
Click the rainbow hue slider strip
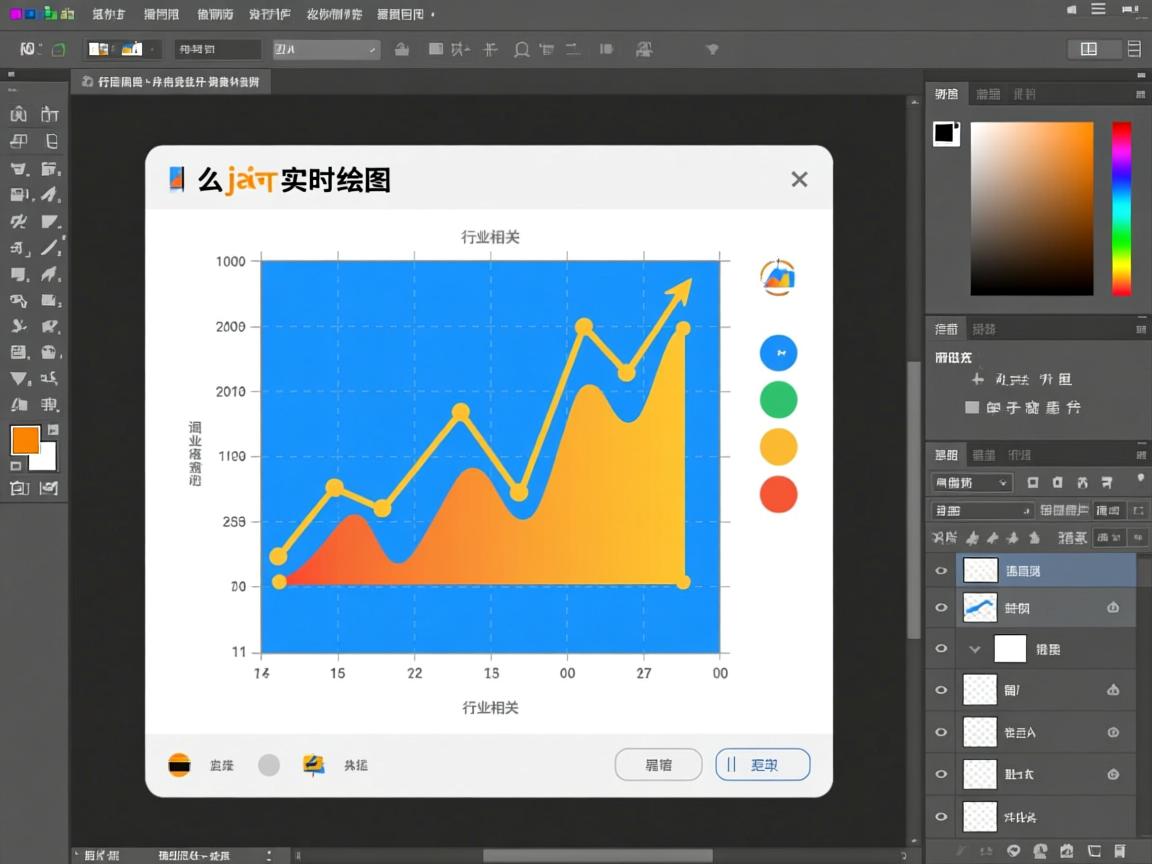1121,208
